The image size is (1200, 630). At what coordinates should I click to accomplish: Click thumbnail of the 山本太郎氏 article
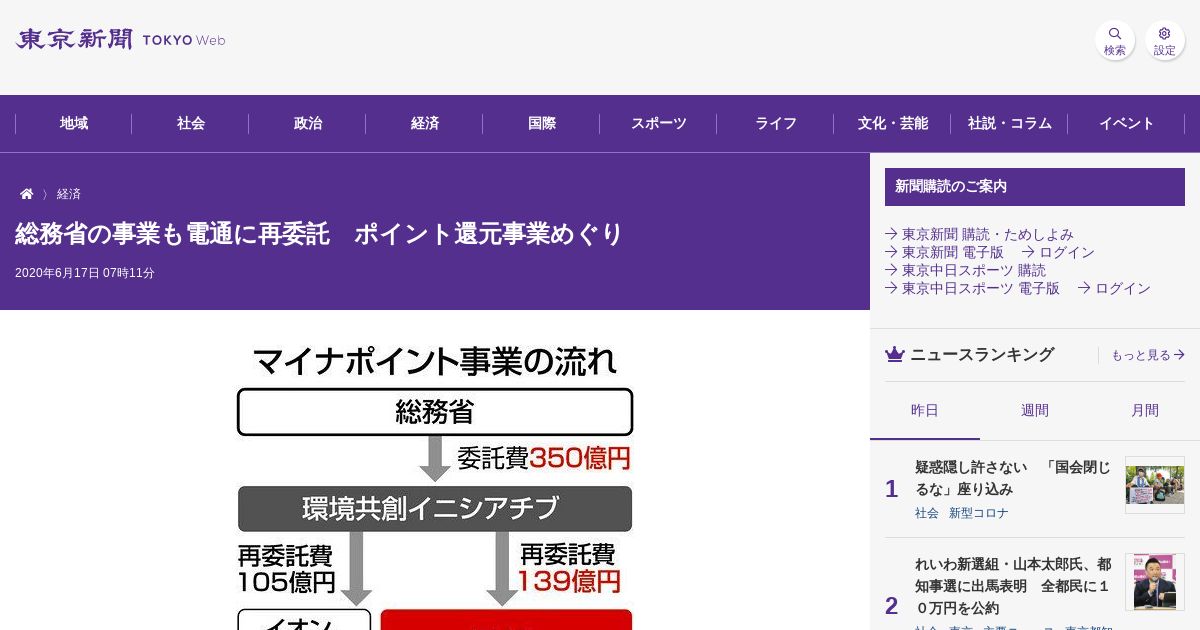1155,582
